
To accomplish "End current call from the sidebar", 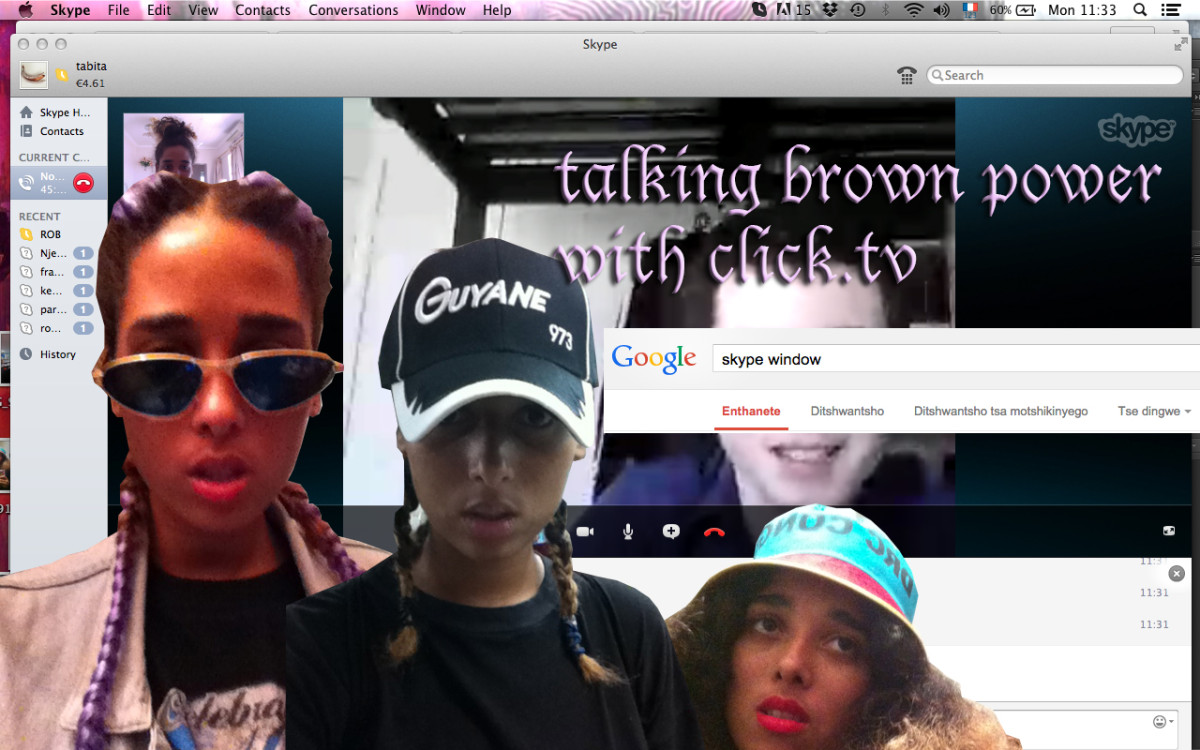I will pos(83,183).
